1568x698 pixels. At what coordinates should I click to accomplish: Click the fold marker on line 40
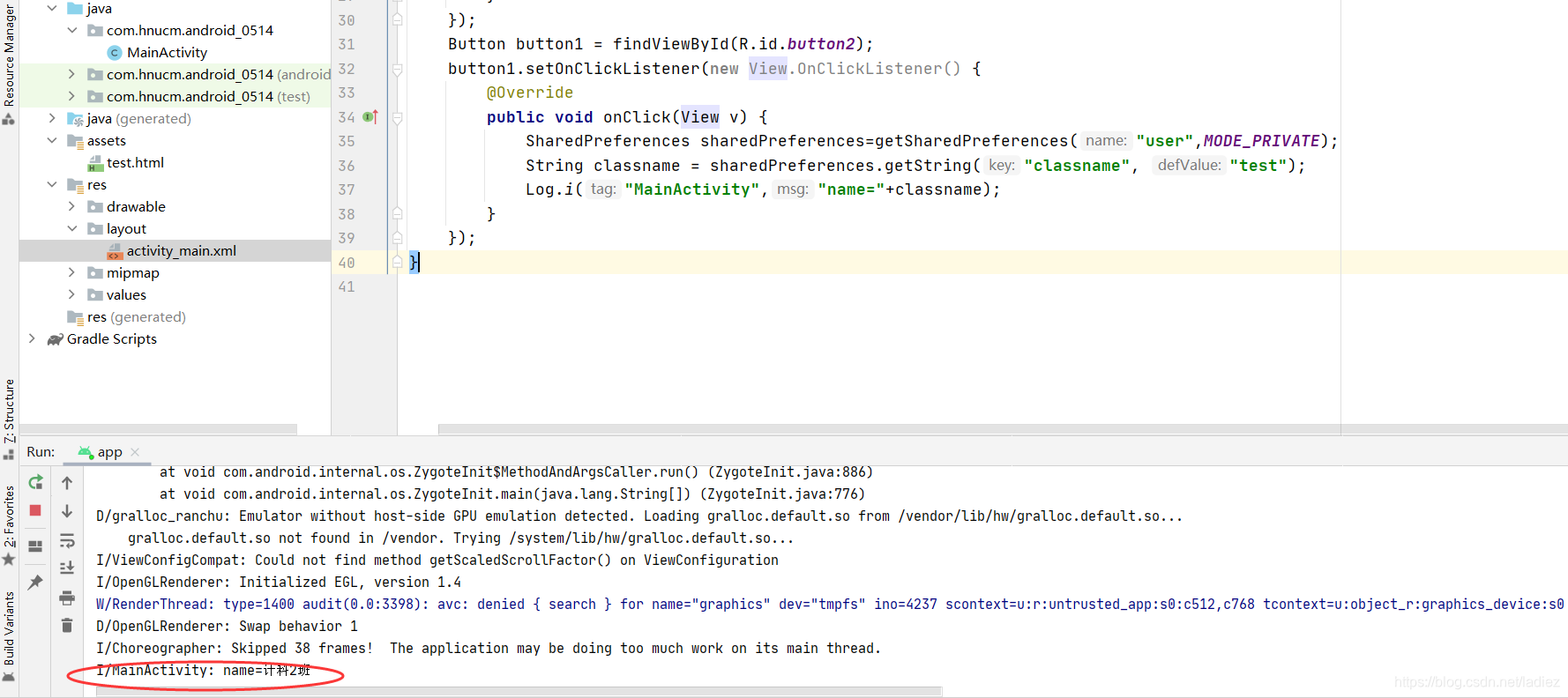point(398,263)
